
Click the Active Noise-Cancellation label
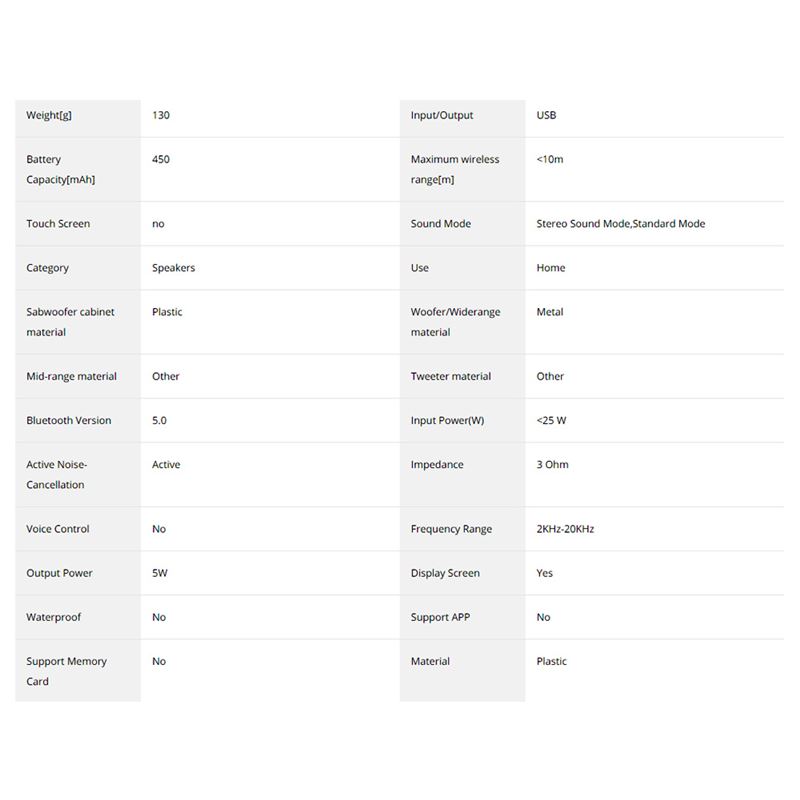pos(56,474)
